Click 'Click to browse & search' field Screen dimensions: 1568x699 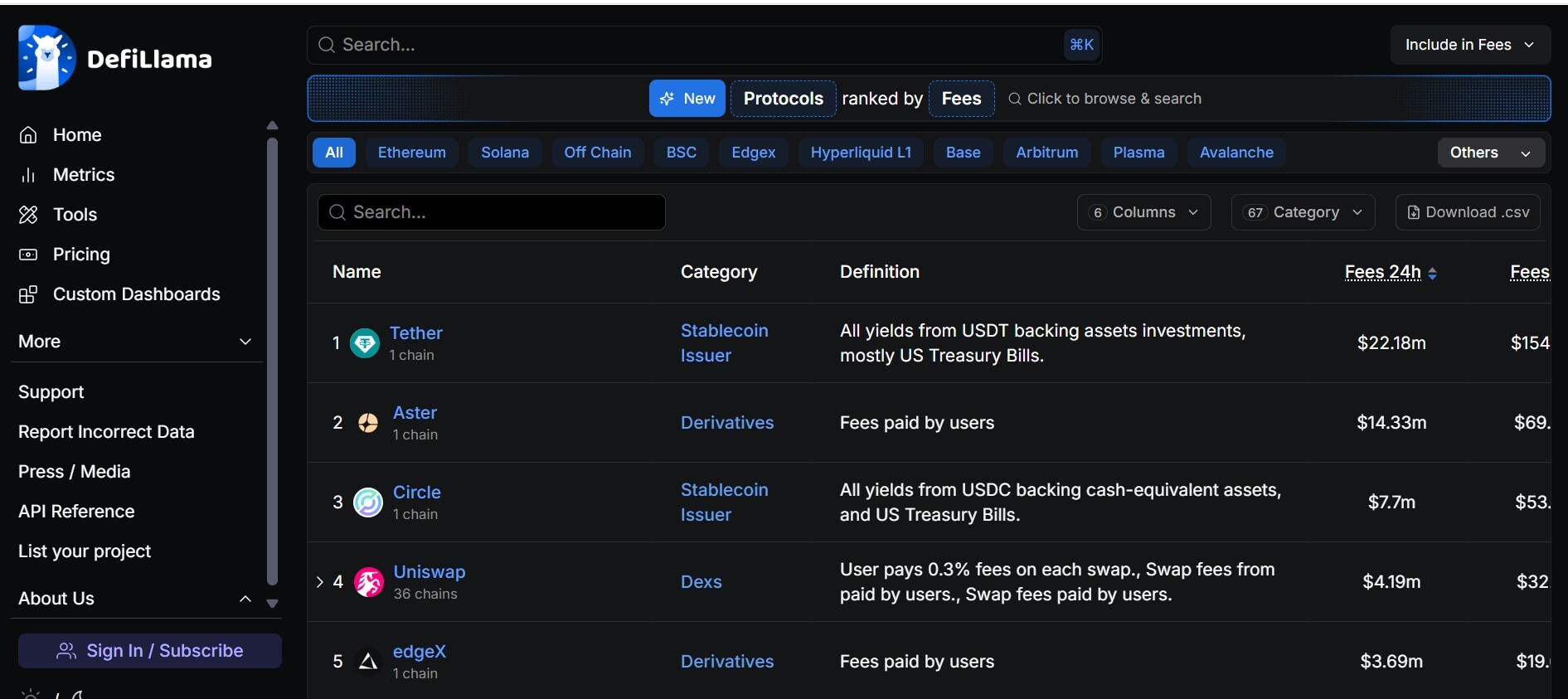click(1105, 99)
